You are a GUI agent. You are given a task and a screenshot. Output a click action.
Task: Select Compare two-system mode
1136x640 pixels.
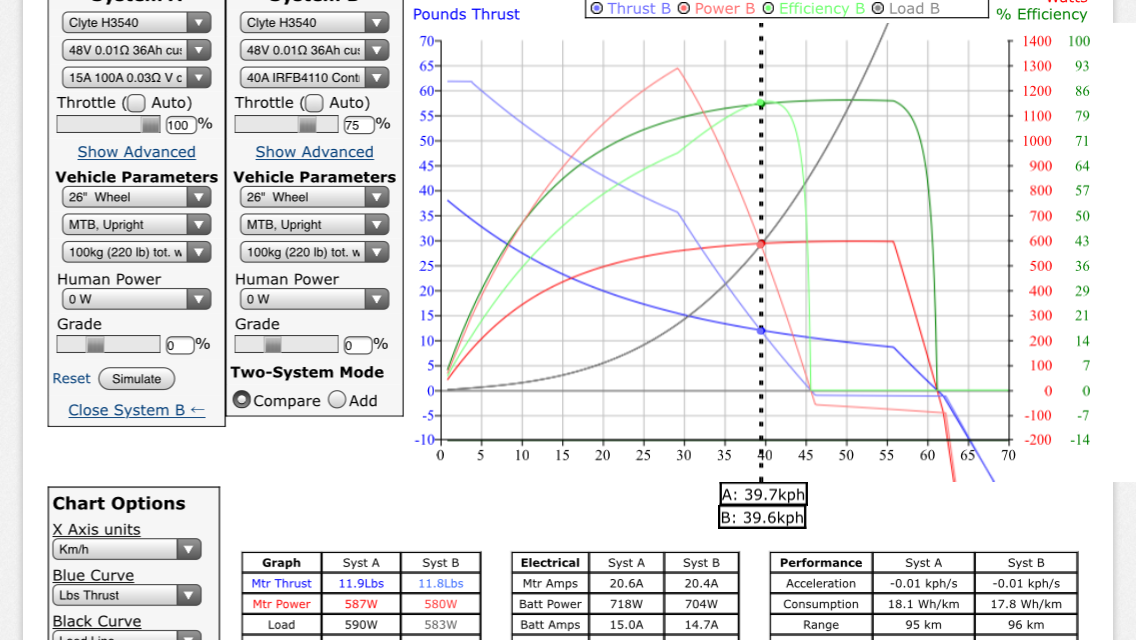pyautogui.click(x=242, y=400)
